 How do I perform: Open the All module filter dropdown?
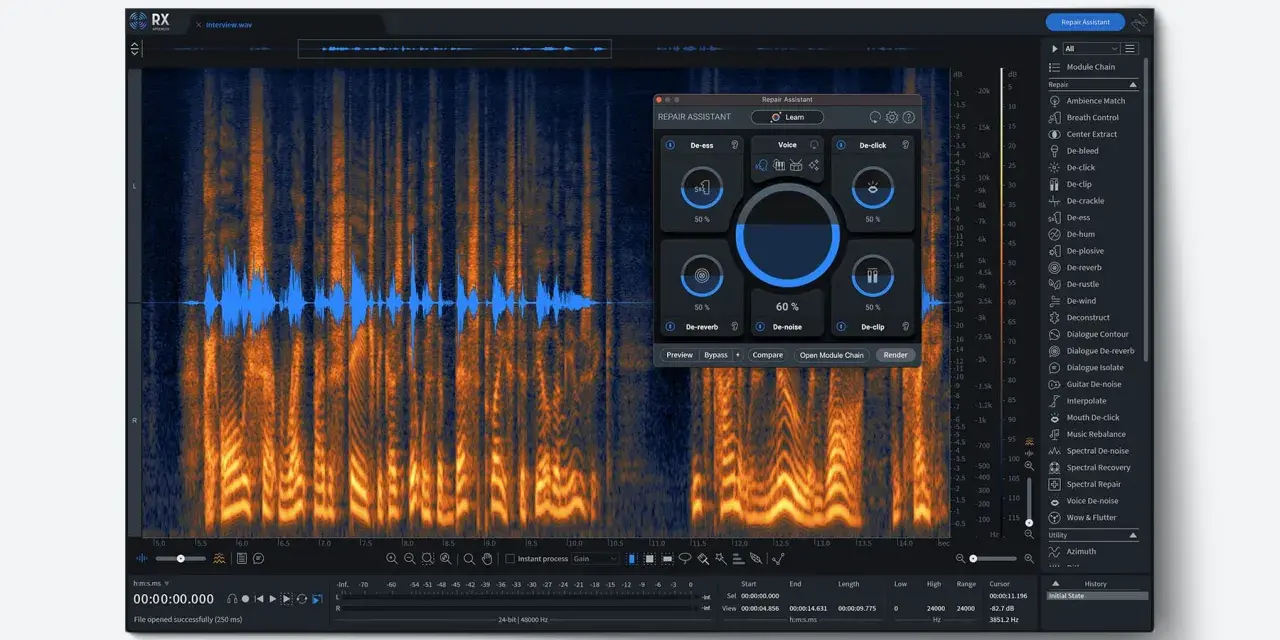1091,48
